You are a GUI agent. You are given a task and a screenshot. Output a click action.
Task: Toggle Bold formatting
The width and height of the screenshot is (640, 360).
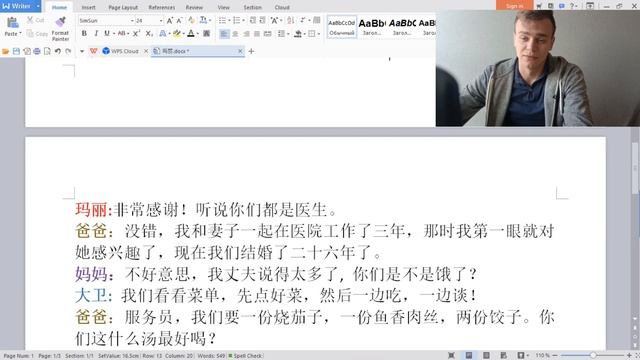[x=84, y=33]
